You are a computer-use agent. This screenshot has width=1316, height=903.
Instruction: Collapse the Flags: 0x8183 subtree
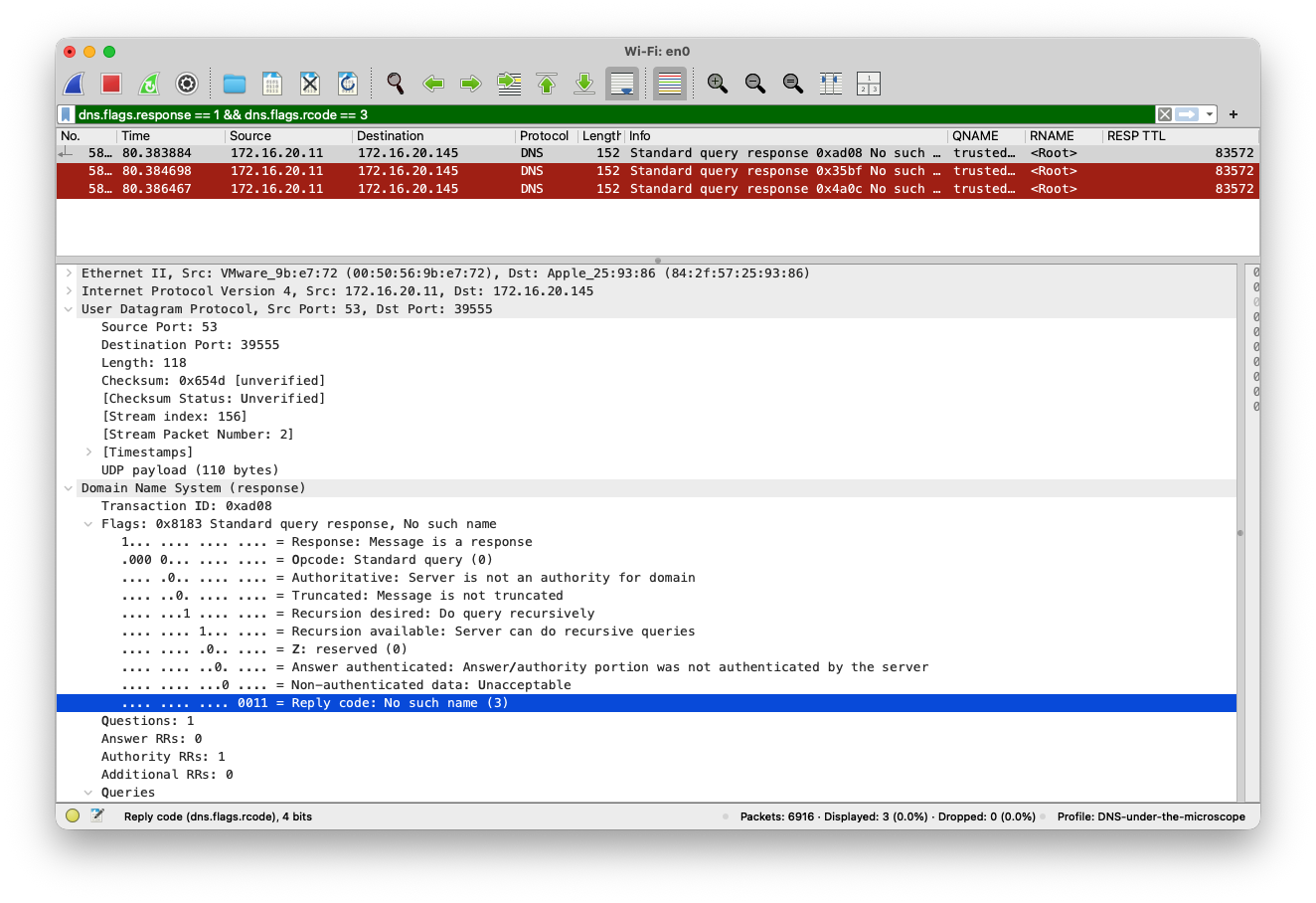coord(88,524)
